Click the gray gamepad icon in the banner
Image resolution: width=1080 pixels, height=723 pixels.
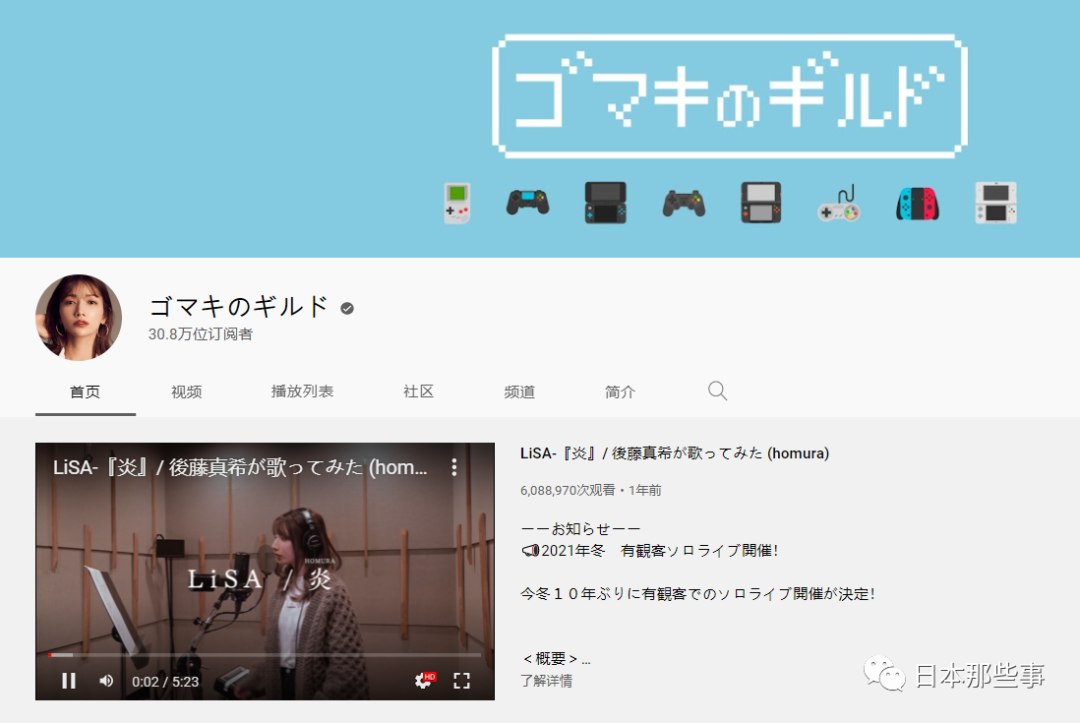(x=683, y=204)
